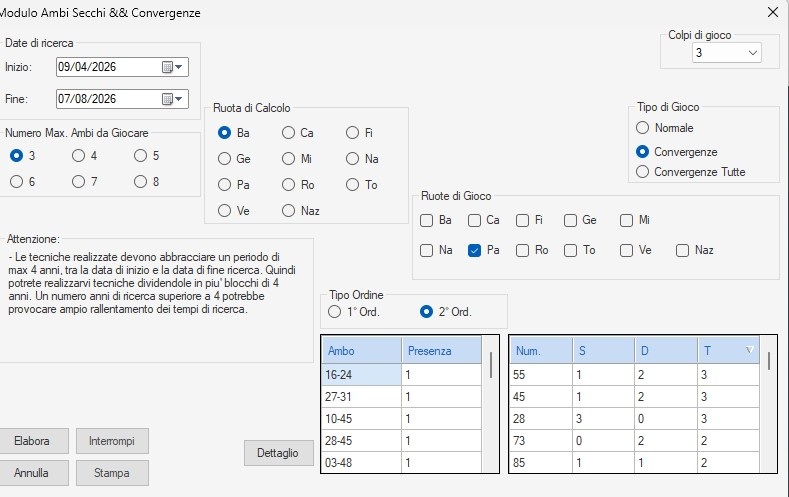789x497 pixels.
Task: Check Ge in Ruote di Gioco
Action: (x=571, y=220)
